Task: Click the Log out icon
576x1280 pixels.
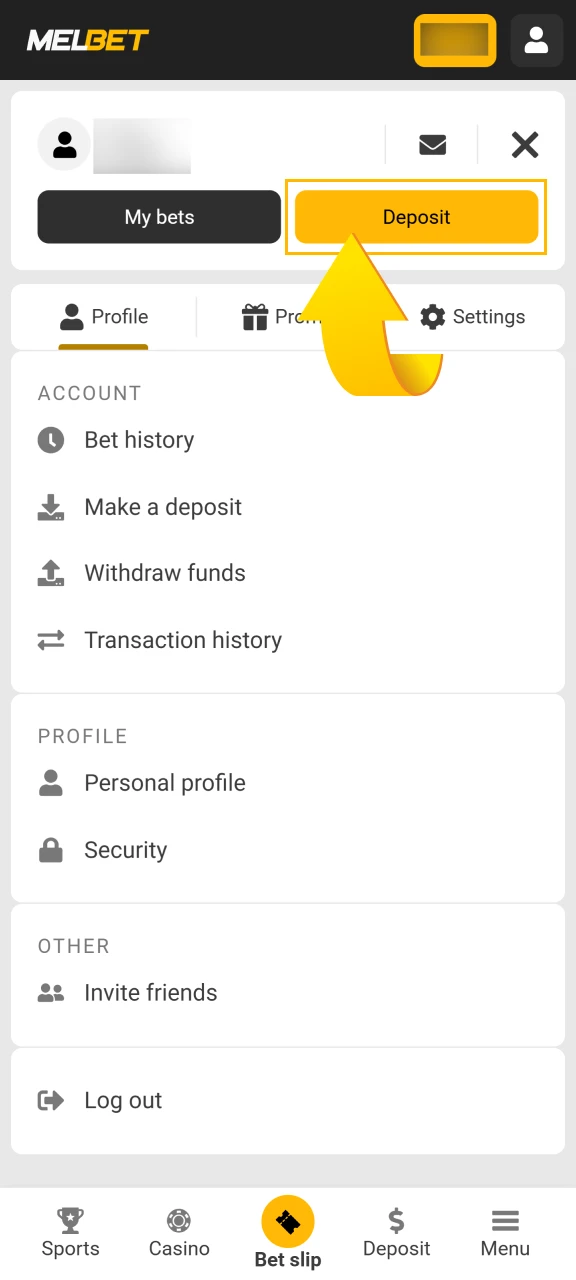Action: click(x=51, y=1100)
